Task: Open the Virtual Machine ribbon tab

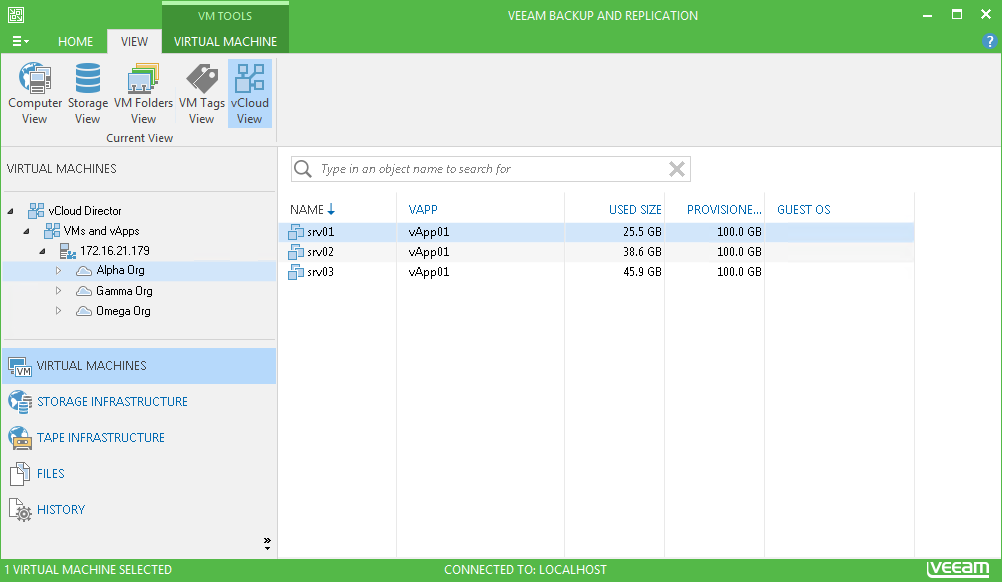Action: [x=226, y=42]
